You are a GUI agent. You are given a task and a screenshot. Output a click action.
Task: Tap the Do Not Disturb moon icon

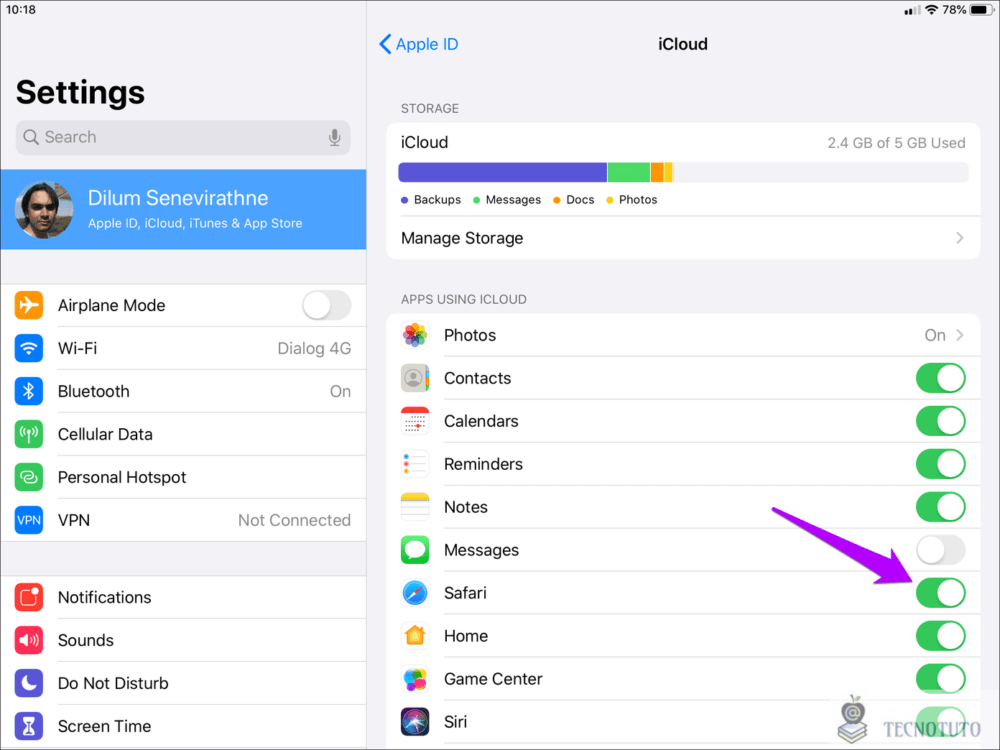[x=29, y=683]
